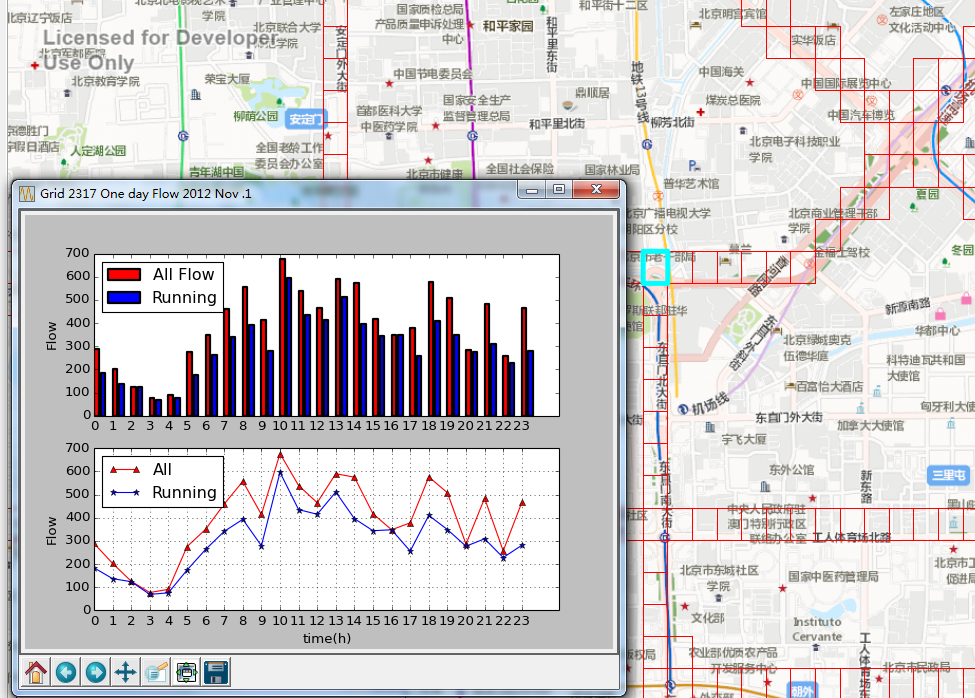Screen dimensions: 975x698
Task: Save the figure with the floppy disk icon
Action: 216,672
